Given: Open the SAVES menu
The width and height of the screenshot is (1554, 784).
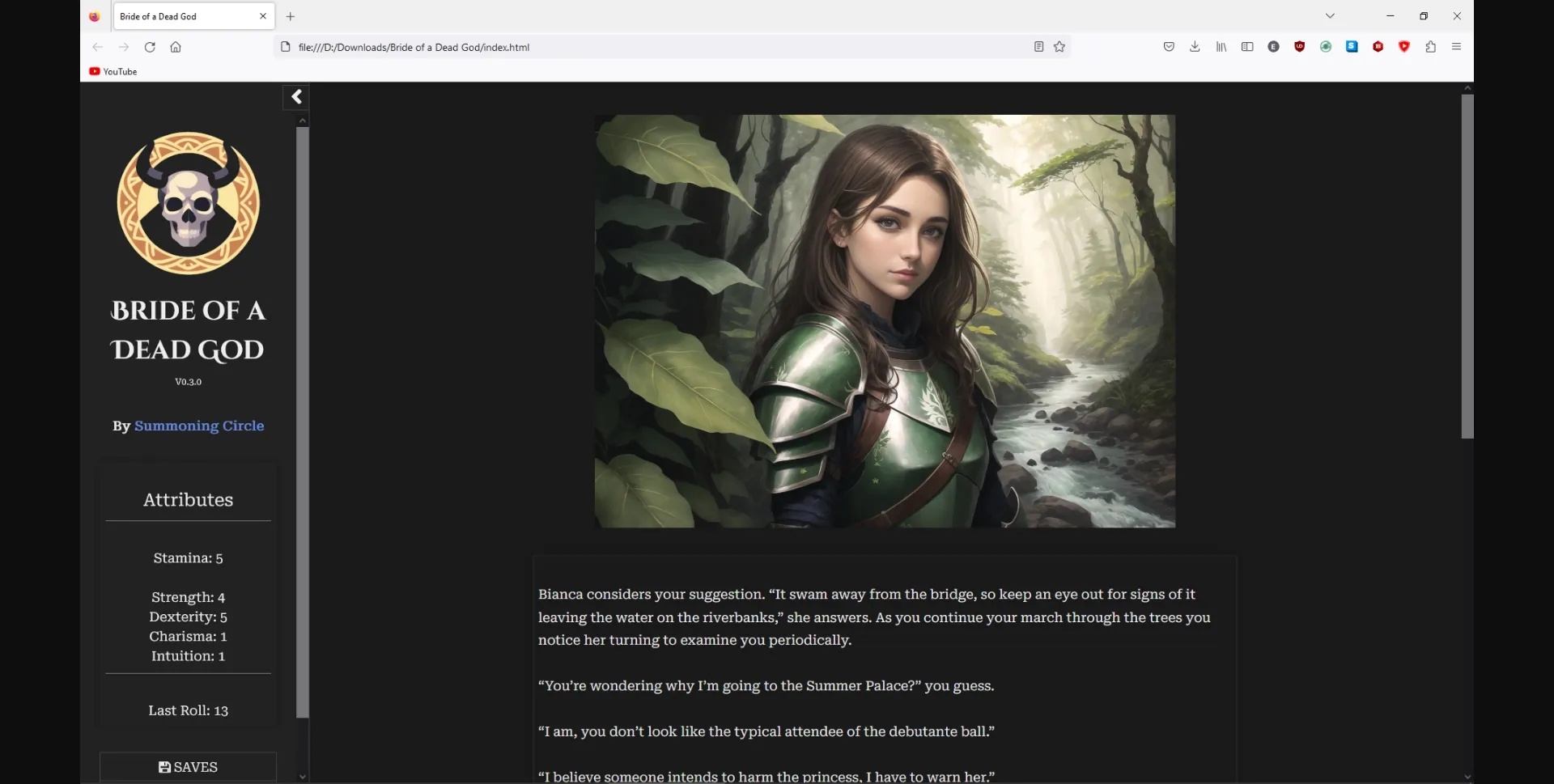Looking at the screenshot, I should [188, 766].
